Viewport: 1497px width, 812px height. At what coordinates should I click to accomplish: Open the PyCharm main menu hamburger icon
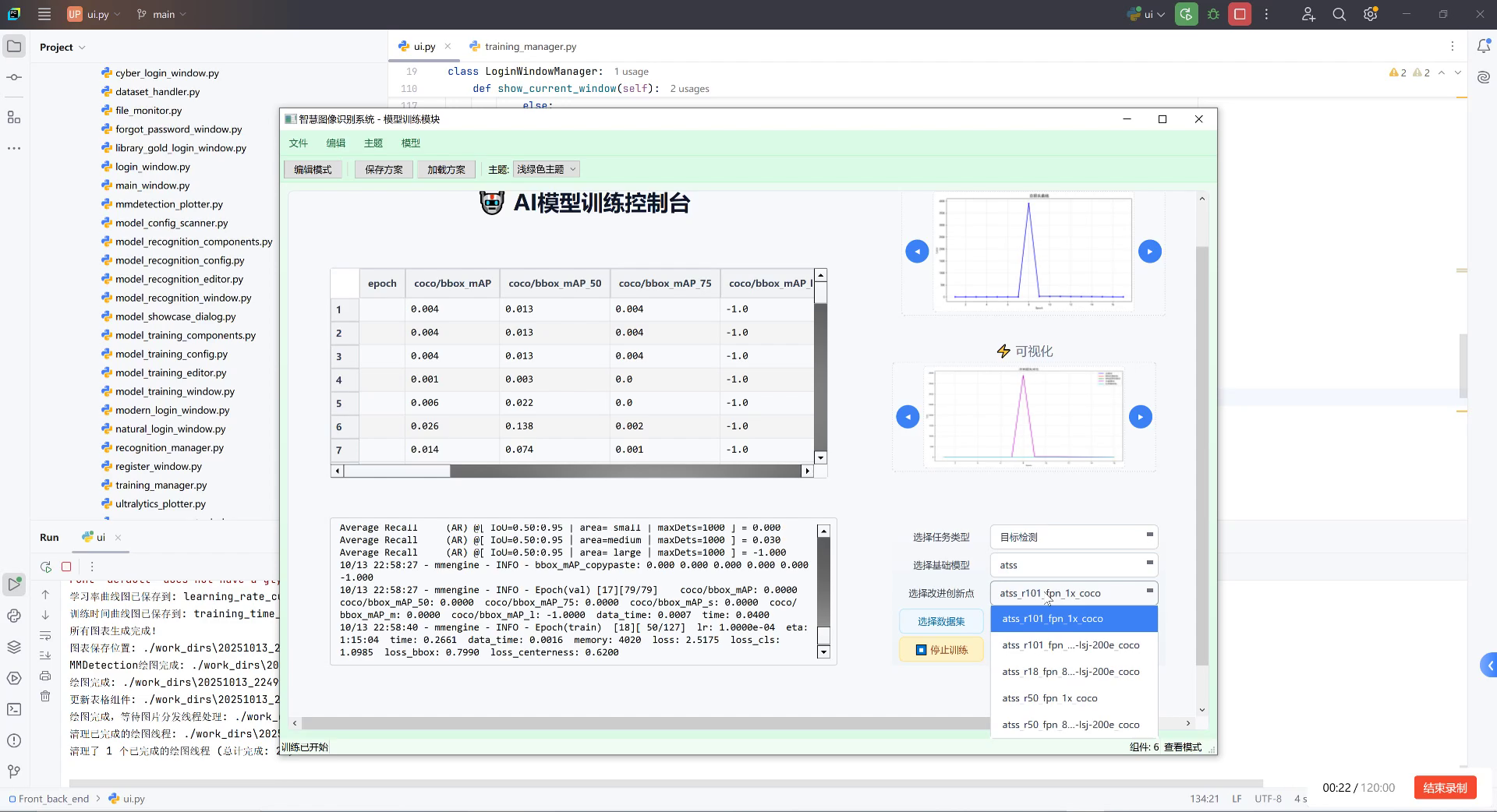coord(44,14)
